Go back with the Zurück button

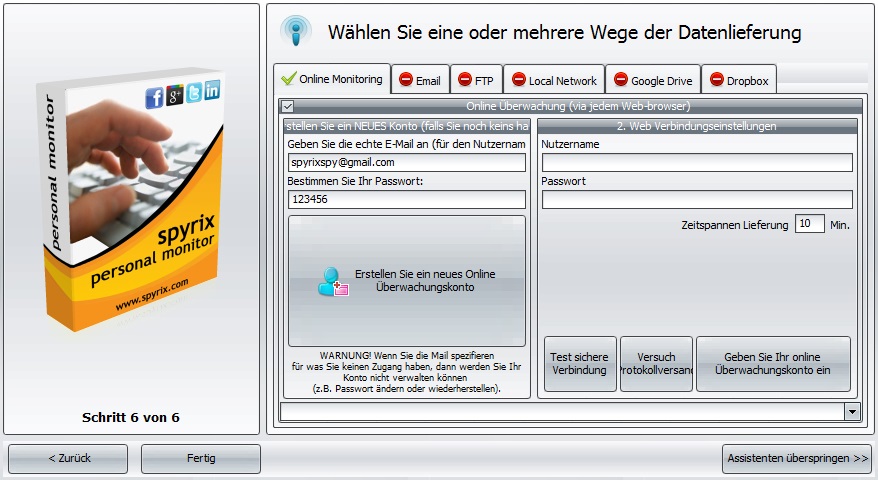[x=68, y=458]
